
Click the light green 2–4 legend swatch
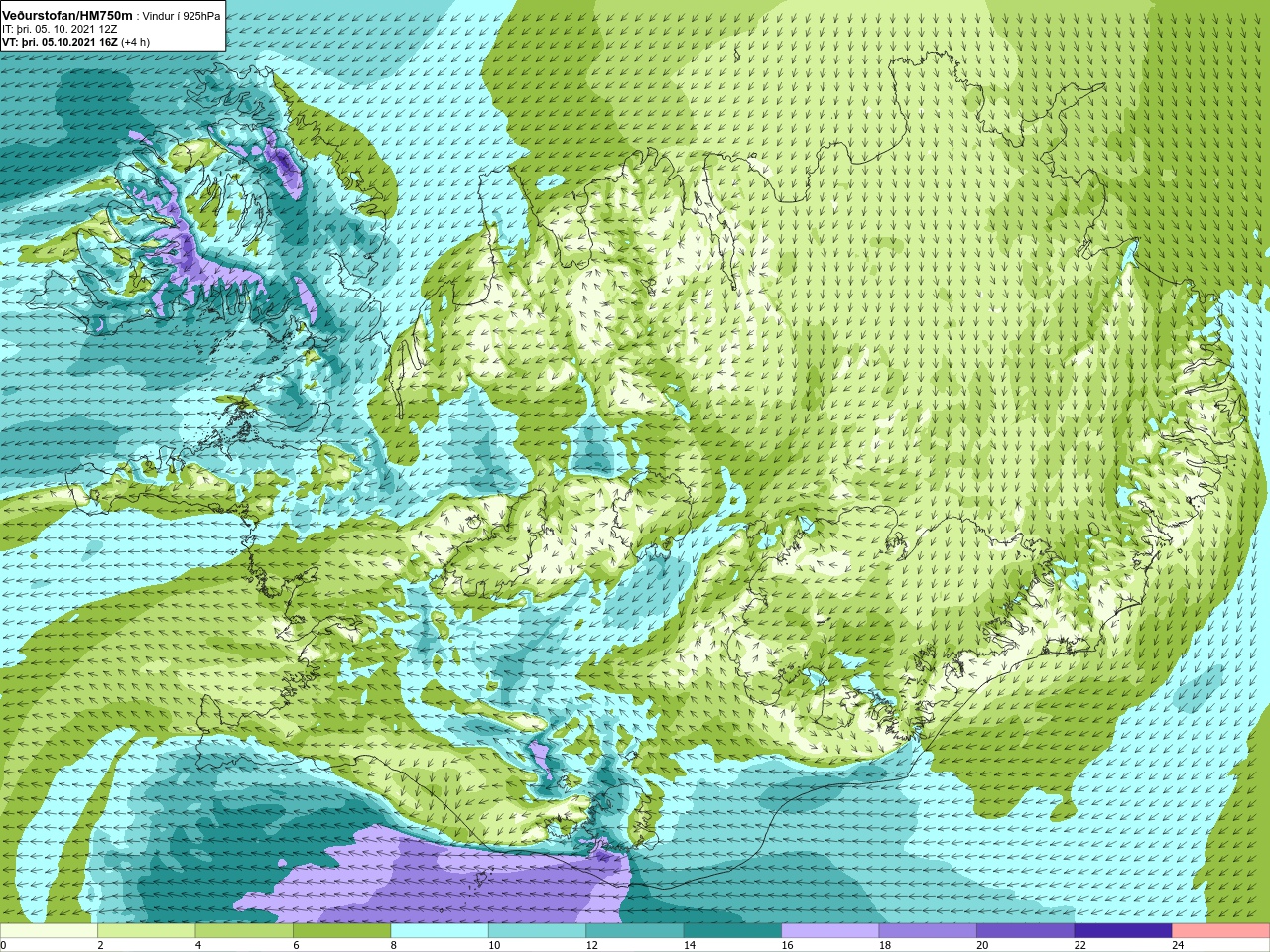[146, 931]
